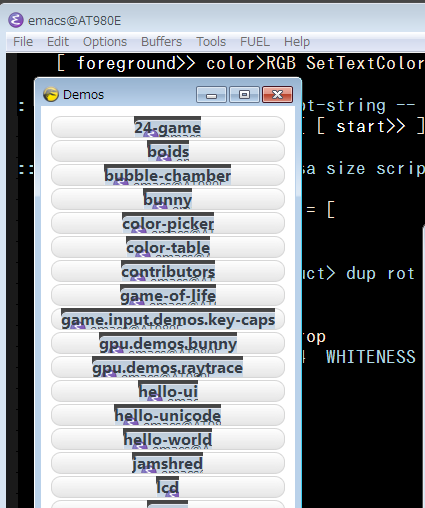Open the lcd demo
This screenshot has height=508, width=425.
point(168,487)
